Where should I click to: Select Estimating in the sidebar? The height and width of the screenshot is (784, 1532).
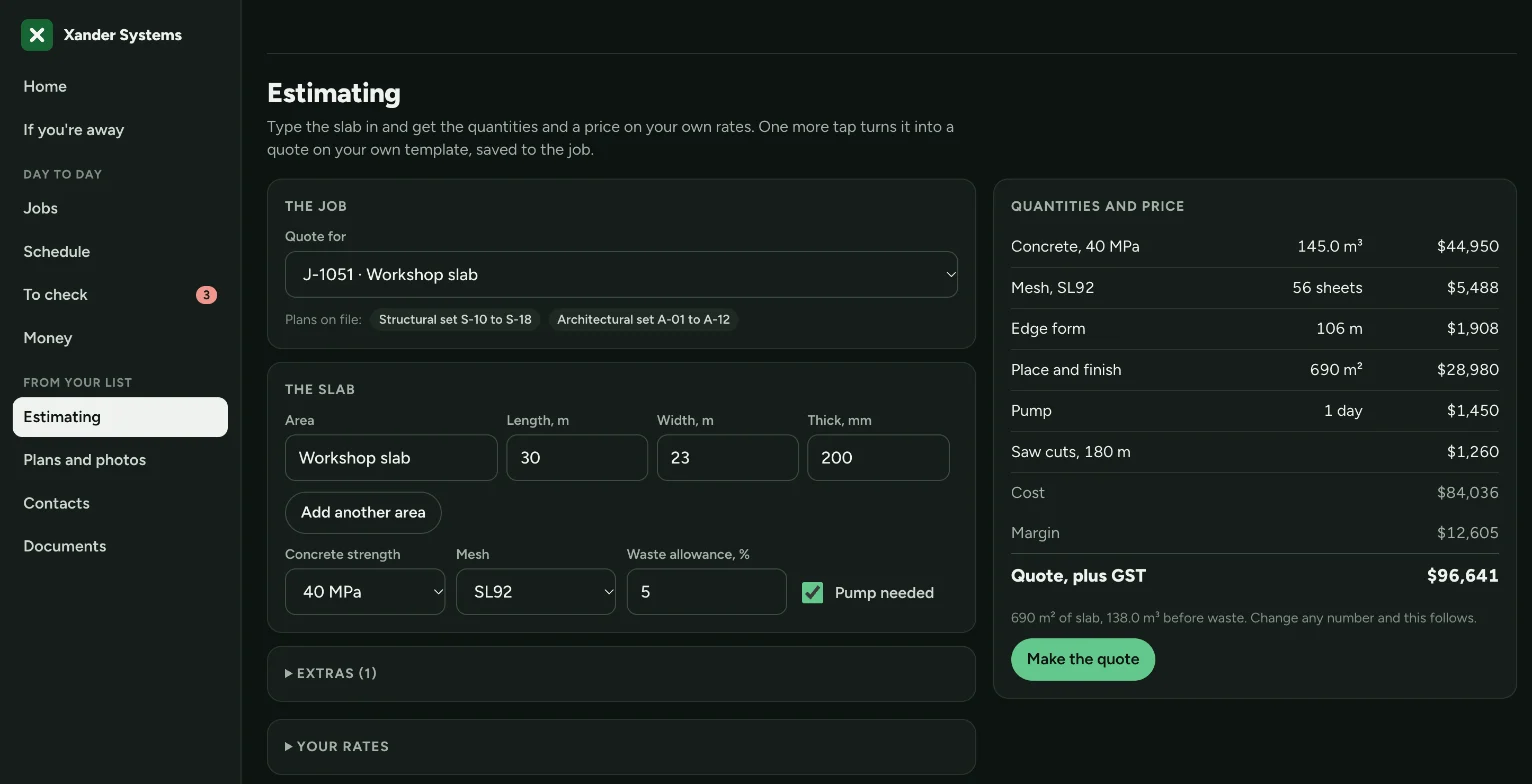click(x=120, y=417)
